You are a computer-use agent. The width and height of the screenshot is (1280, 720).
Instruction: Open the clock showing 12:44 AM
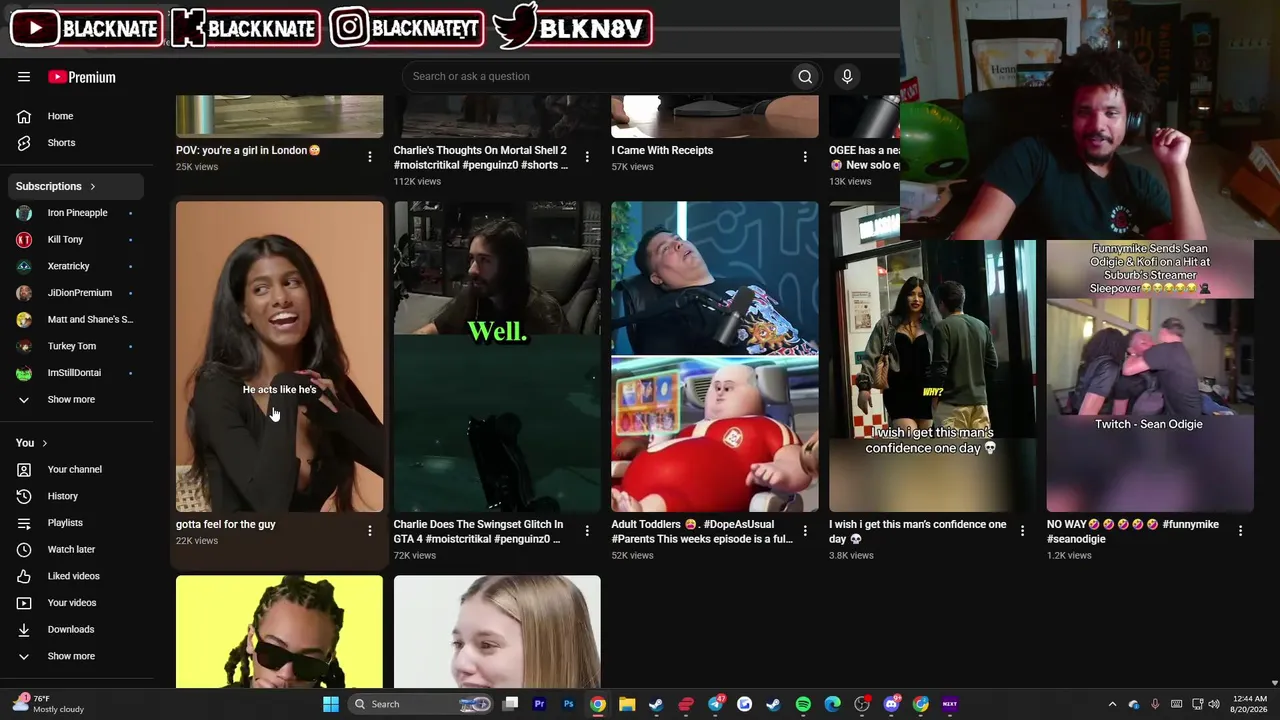1250,704
